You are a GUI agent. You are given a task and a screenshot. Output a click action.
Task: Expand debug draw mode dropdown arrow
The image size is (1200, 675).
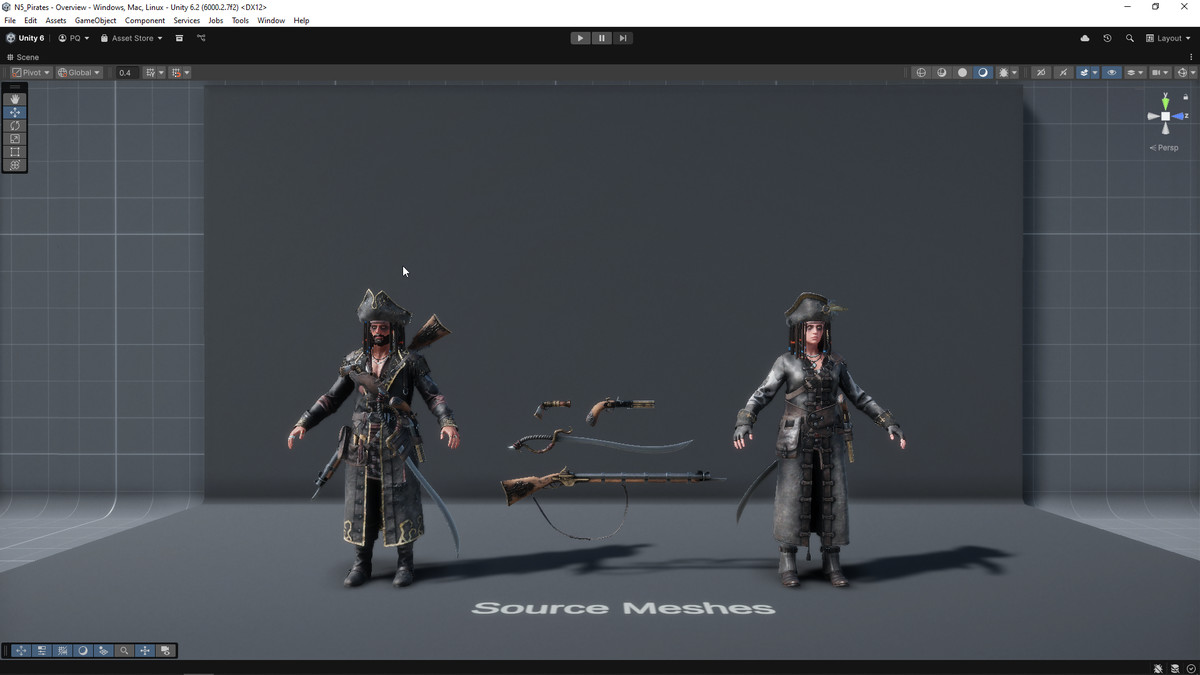coord(1015,72)
